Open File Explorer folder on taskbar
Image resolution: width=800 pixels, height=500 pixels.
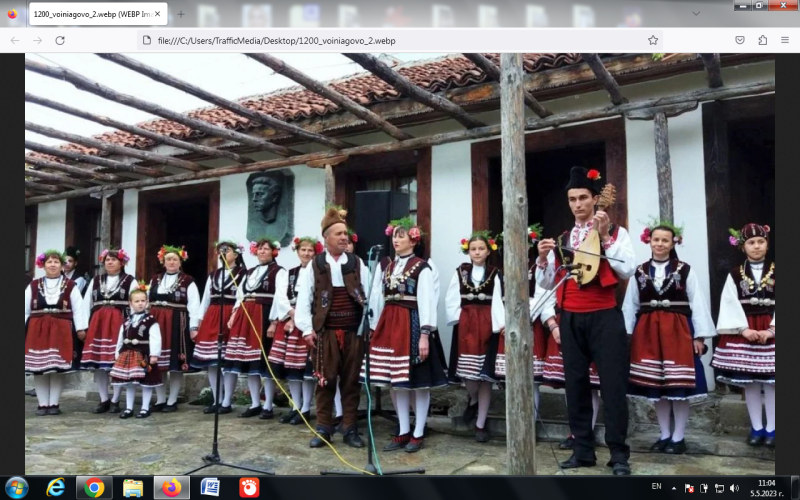133,488
